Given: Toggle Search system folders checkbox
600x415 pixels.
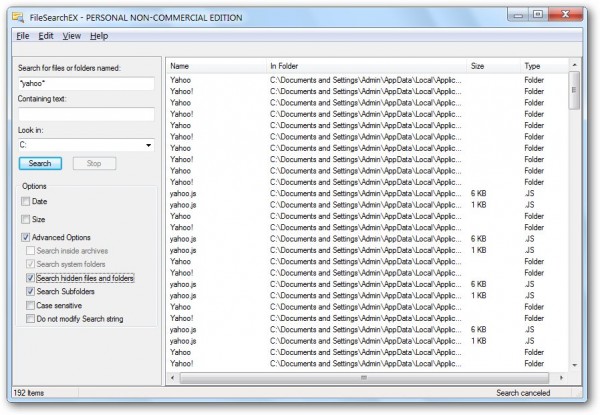Looking at the screenshot, I should pos(30,264).
